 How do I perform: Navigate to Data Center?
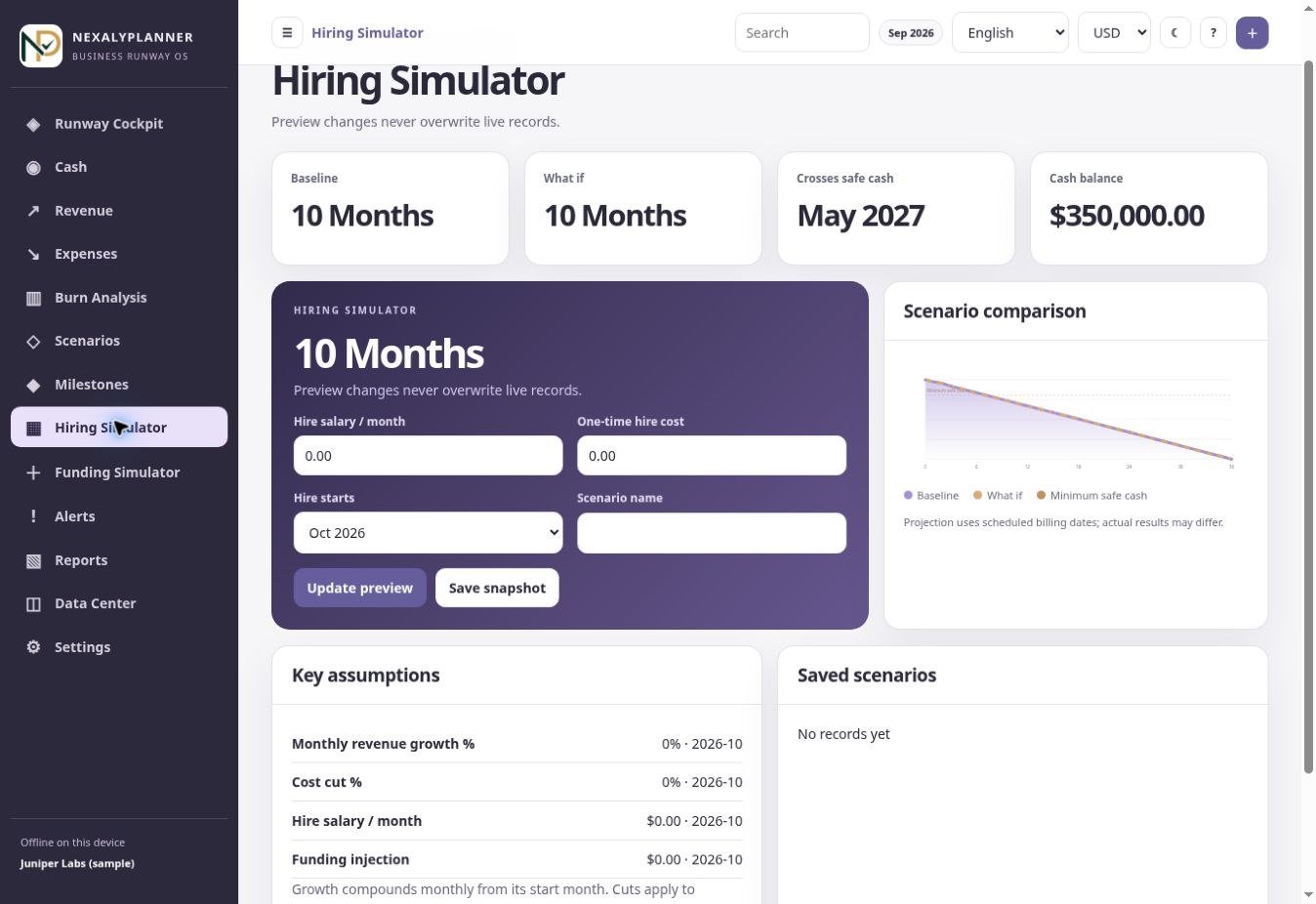tap(119, 603)
